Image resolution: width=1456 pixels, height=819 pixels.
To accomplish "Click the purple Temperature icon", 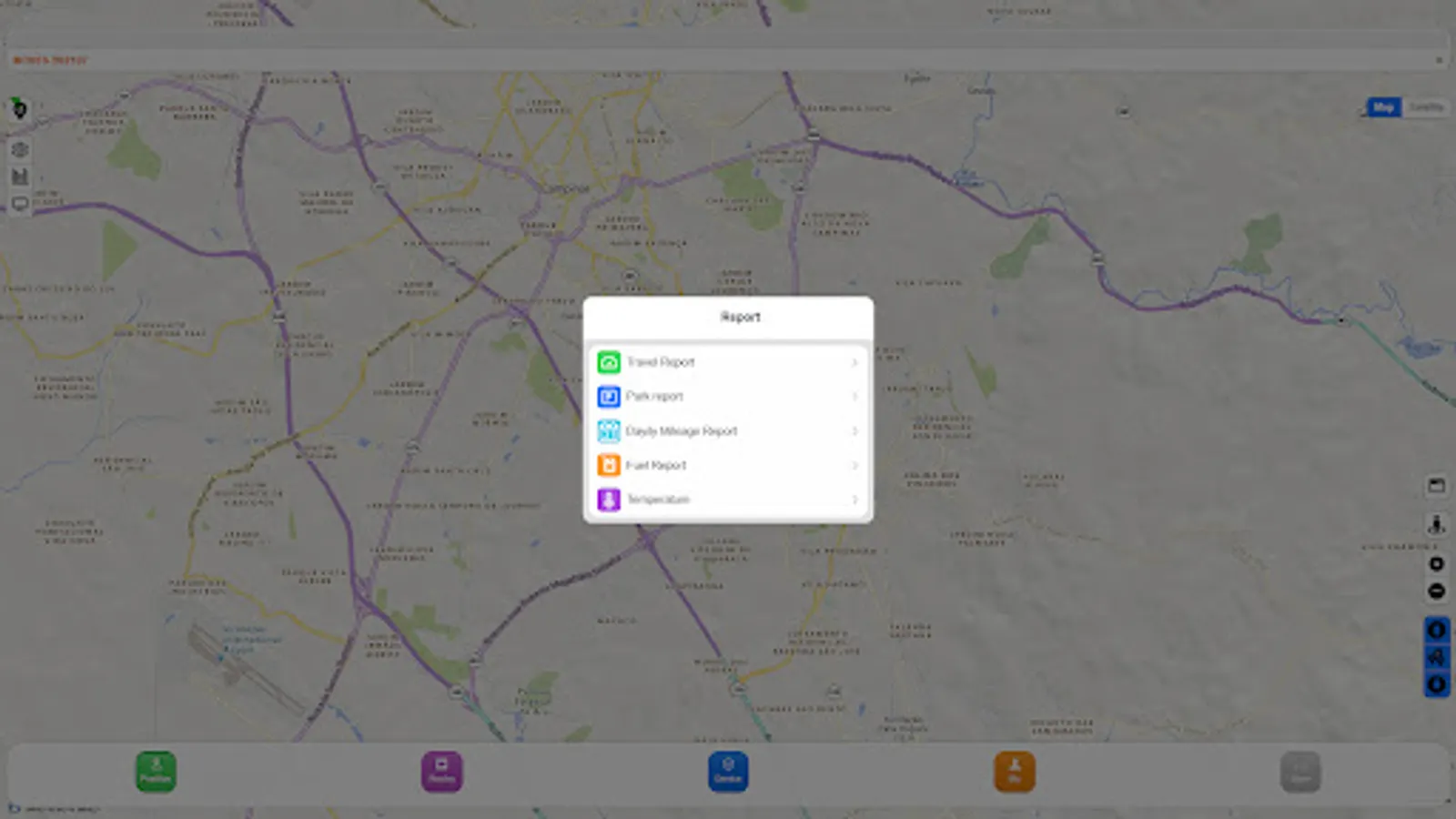I will (609, 500).
